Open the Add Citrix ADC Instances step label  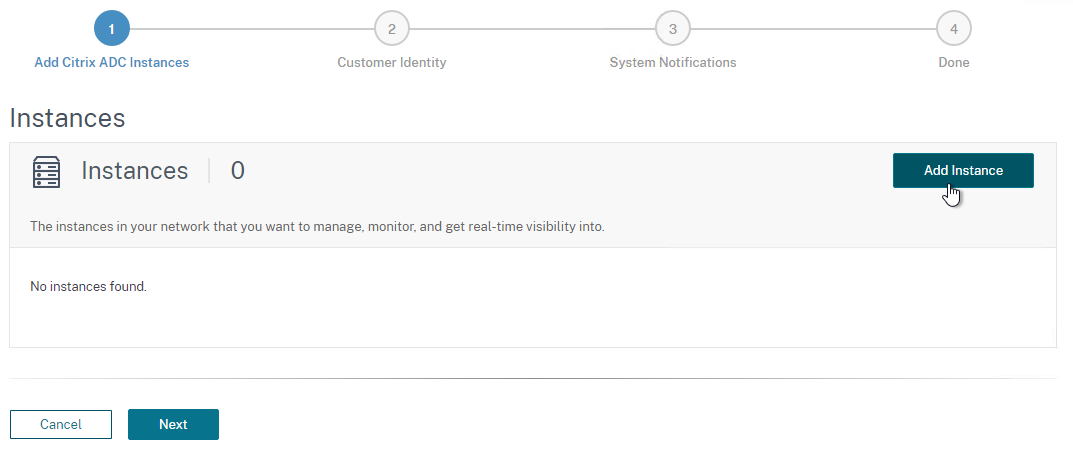[x=112, y=62]
